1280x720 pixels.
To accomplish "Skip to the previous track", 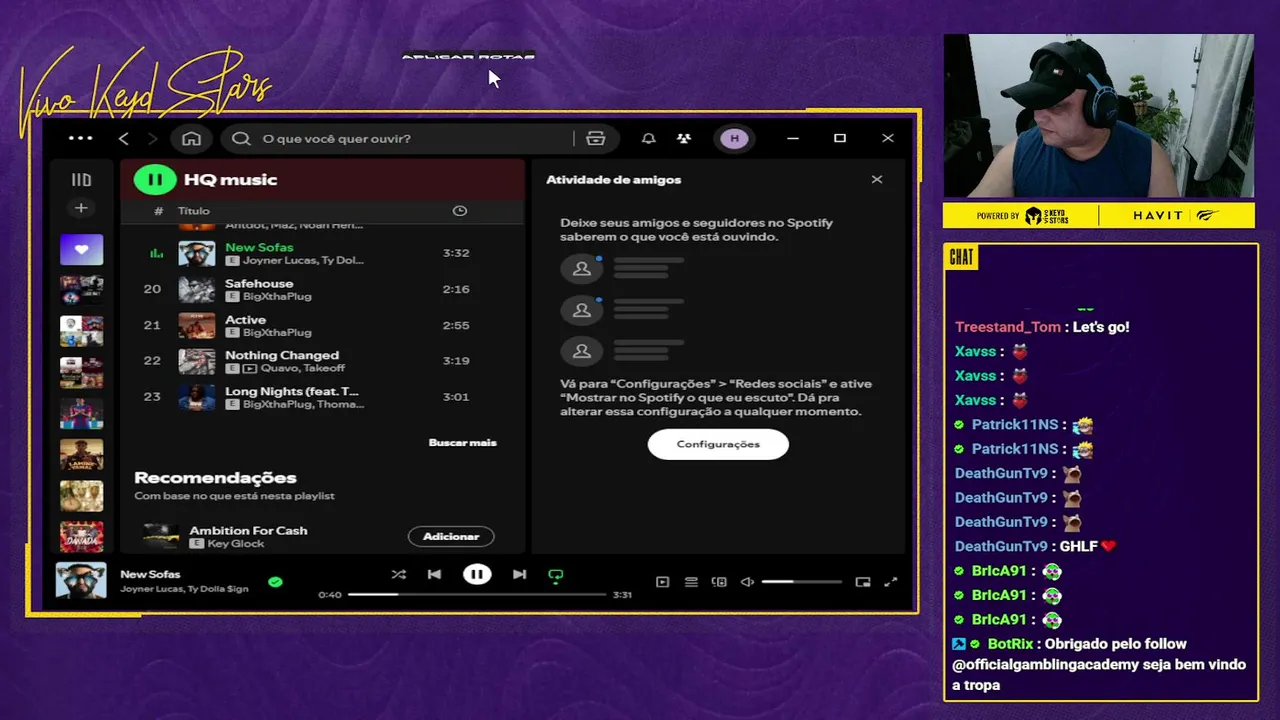I will click(x=434, y=575).
